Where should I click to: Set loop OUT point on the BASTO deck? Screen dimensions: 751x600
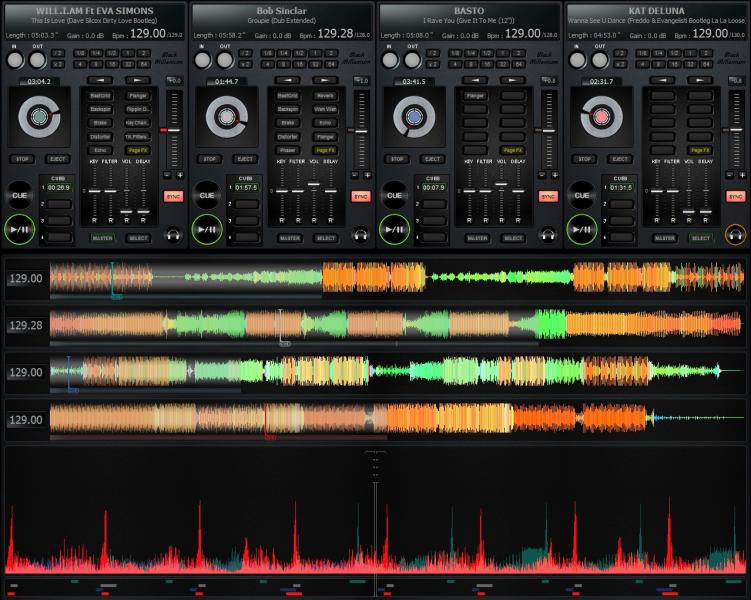412,60
